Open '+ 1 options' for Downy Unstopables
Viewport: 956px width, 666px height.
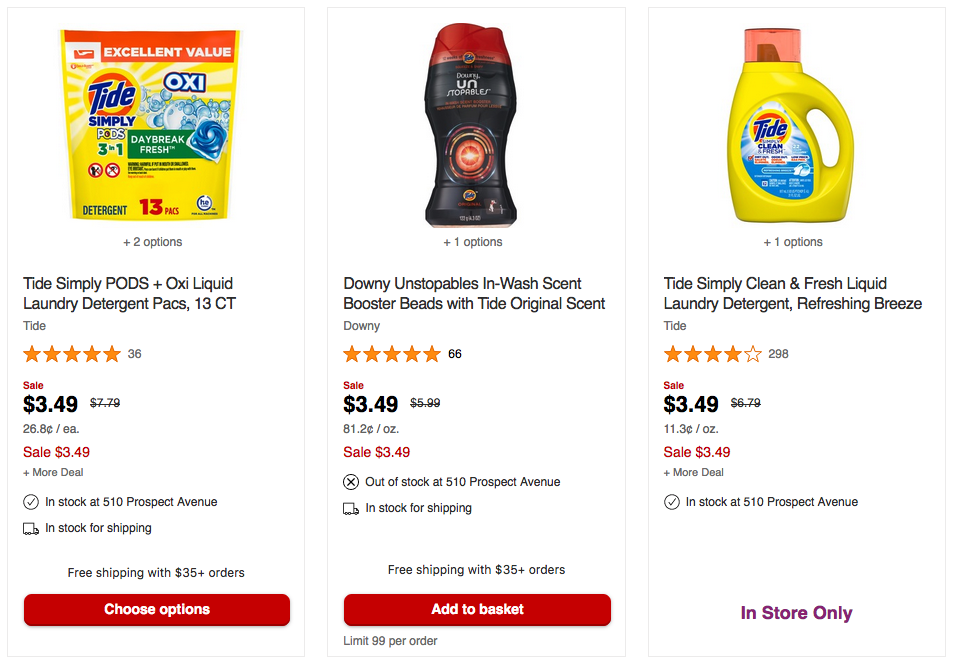coord(473,242)
